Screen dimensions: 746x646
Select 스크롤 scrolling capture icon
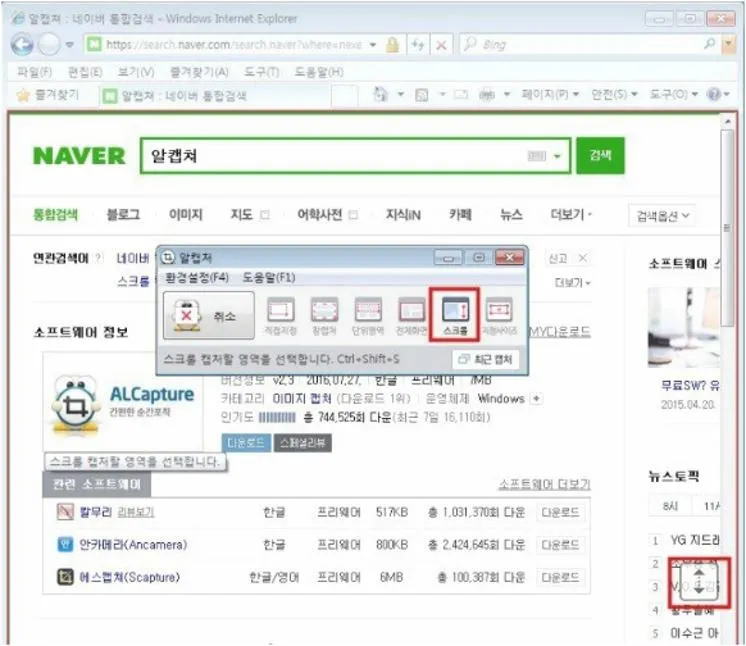455,316
